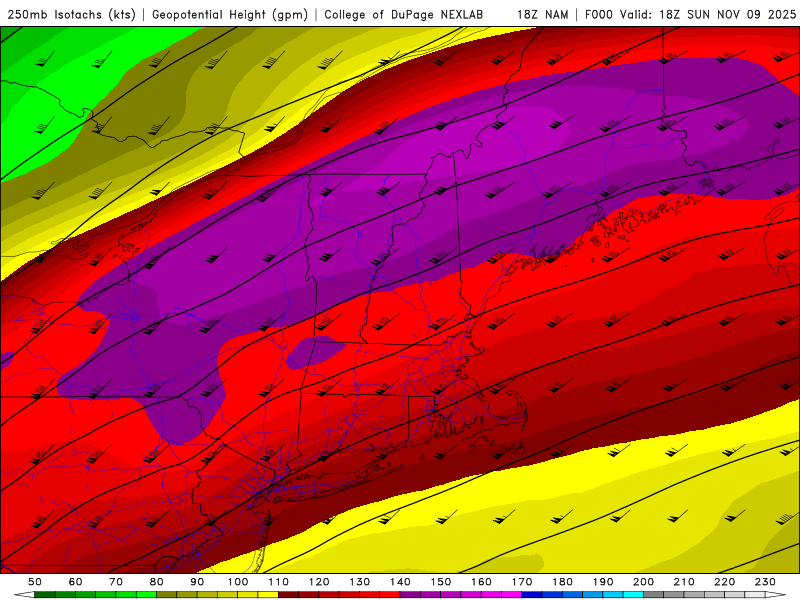The image size is (800, 600).
Task: Click the "F000" forecast hour text
Action: tap(599, 15)
